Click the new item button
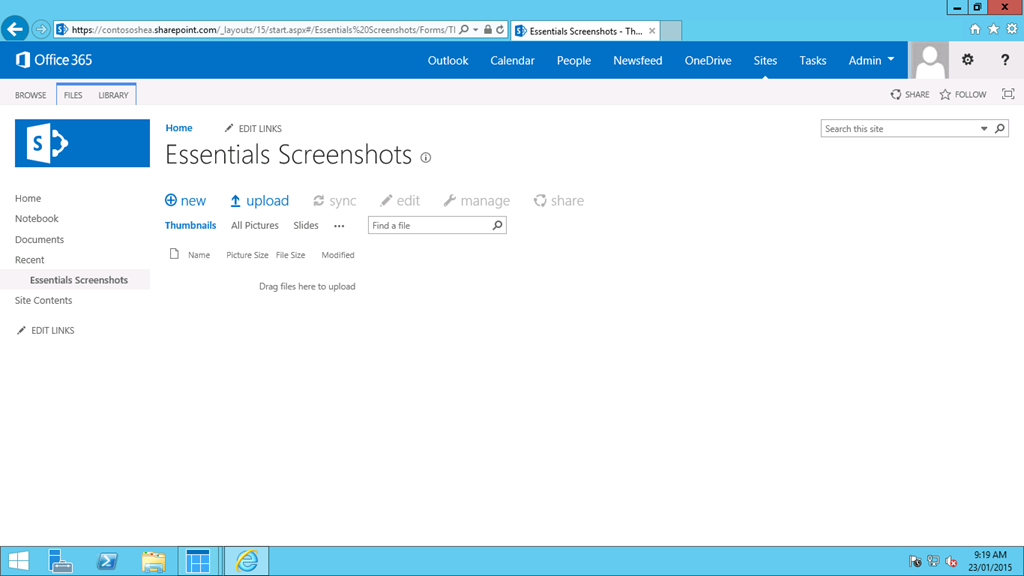This screenshot has width=1024, height=576. pyautogui.click(x=185, y=201)
